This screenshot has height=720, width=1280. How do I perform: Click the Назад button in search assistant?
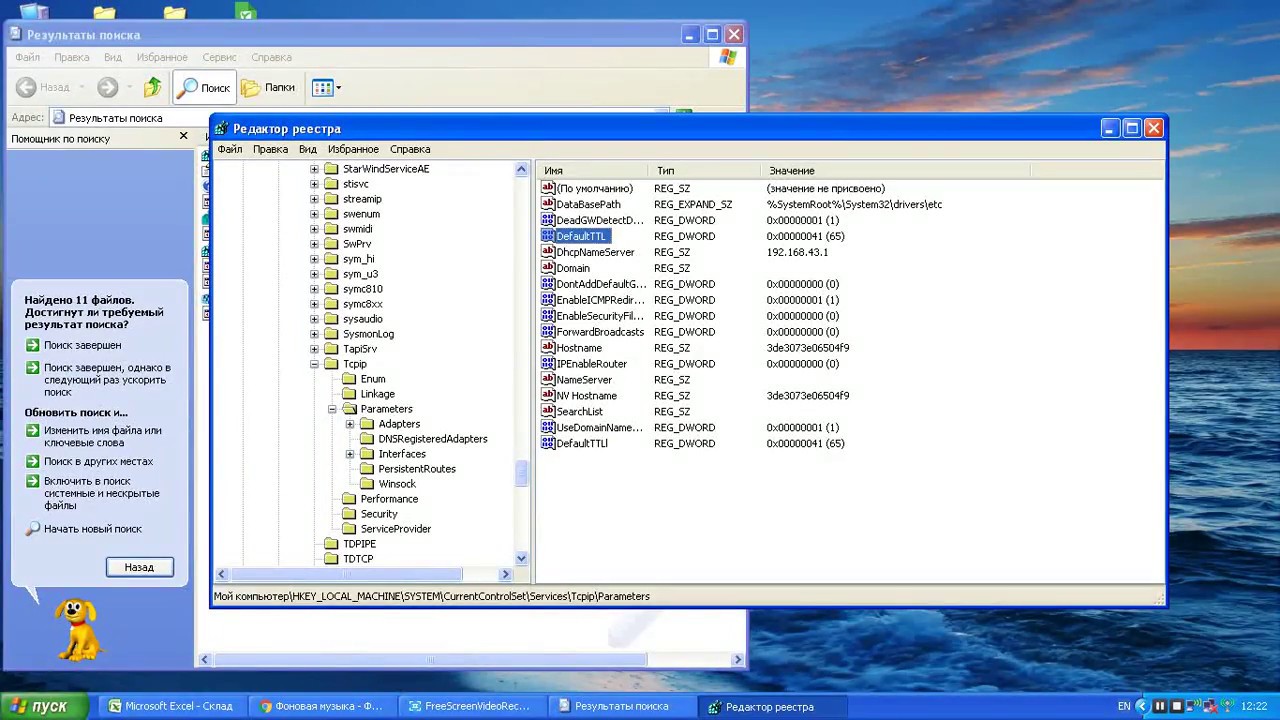pos(139,567)
